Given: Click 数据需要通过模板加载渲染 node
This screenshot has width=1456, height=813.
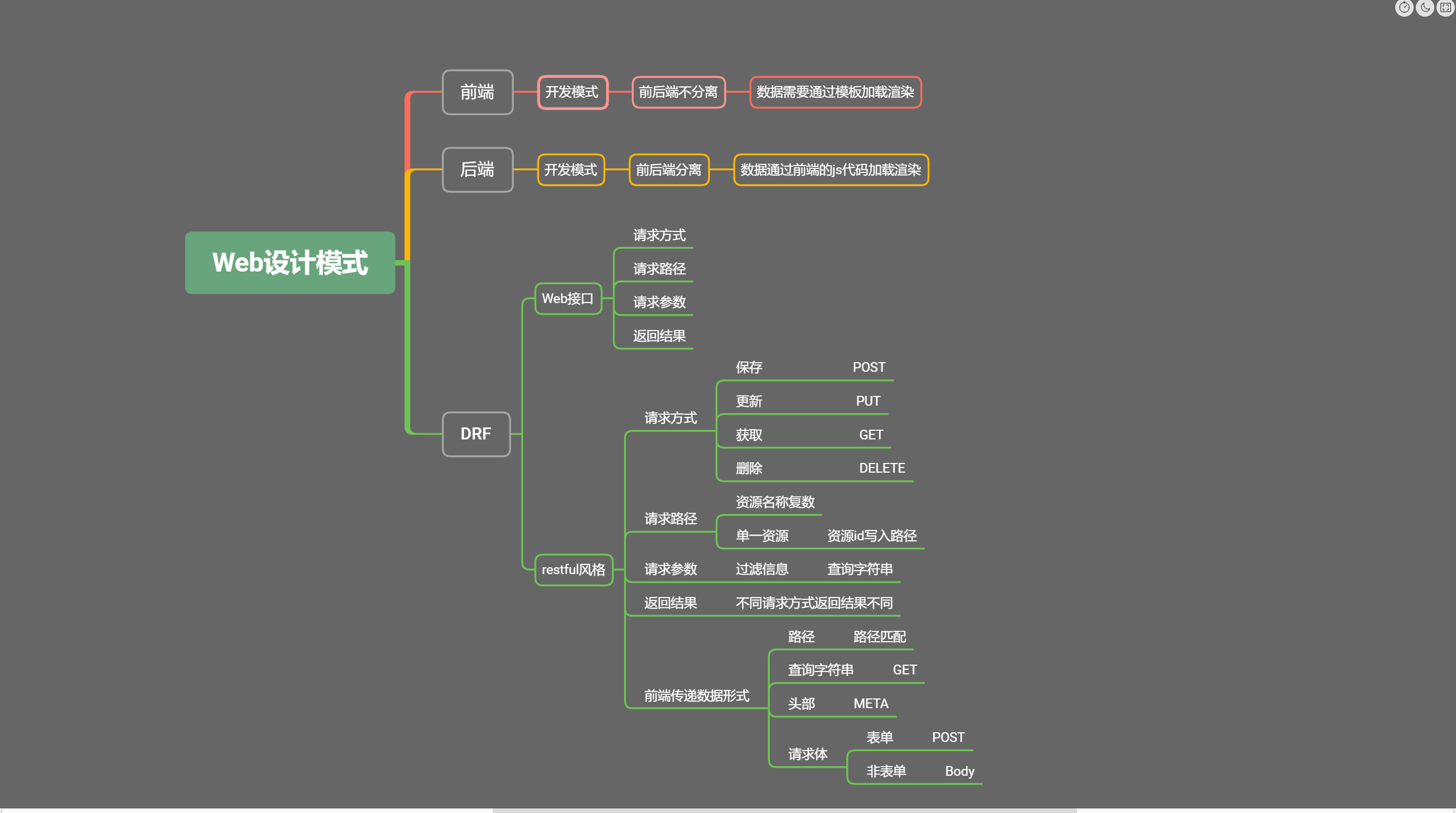Looking at the screenshot, I should 835,92.
